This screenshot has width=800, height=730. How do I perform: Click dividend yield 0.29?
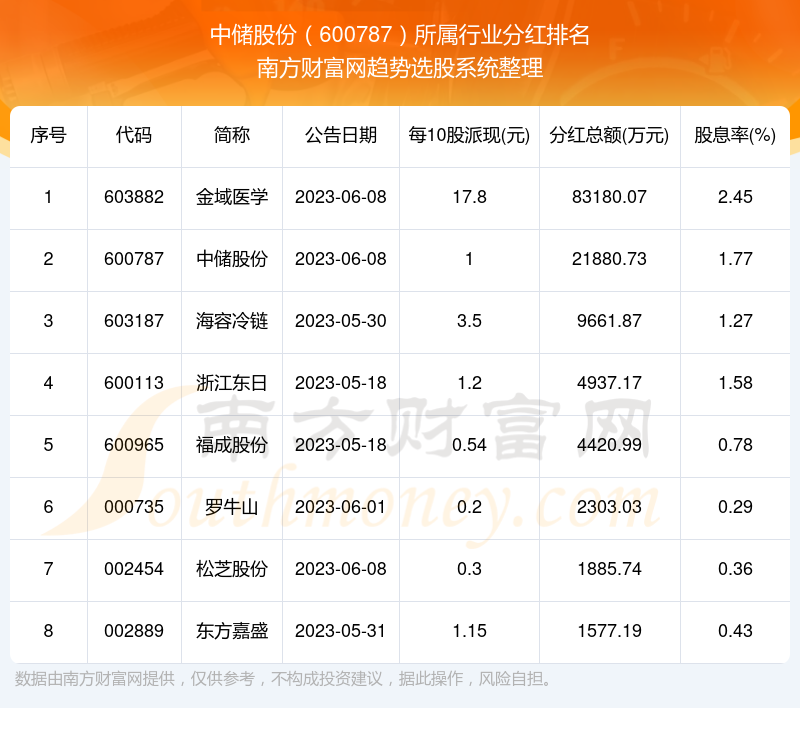tap(735, 507)
